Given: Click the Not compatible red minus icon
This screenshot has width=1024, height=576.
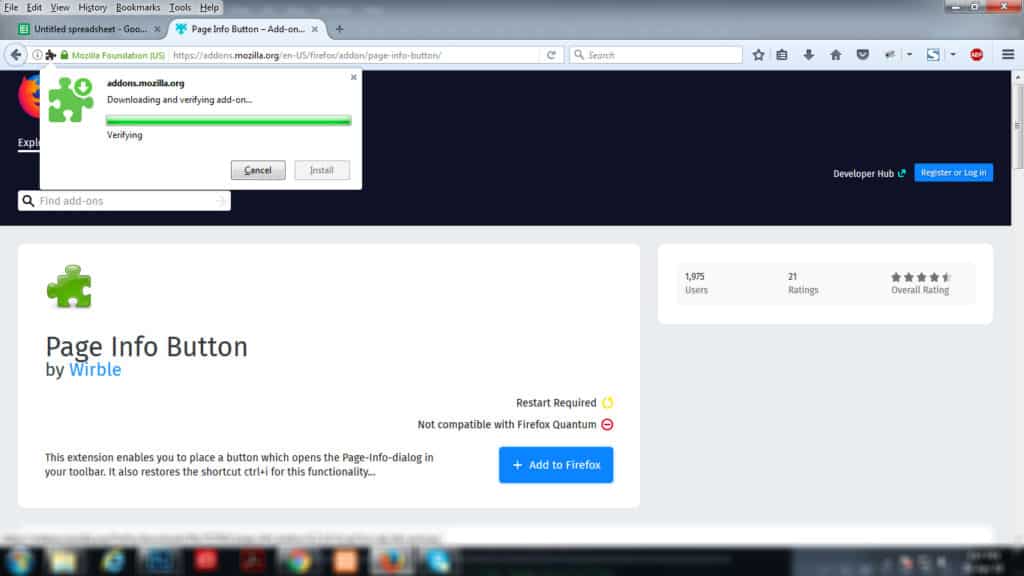Looking at the screenshot, I should pos(607,424).
